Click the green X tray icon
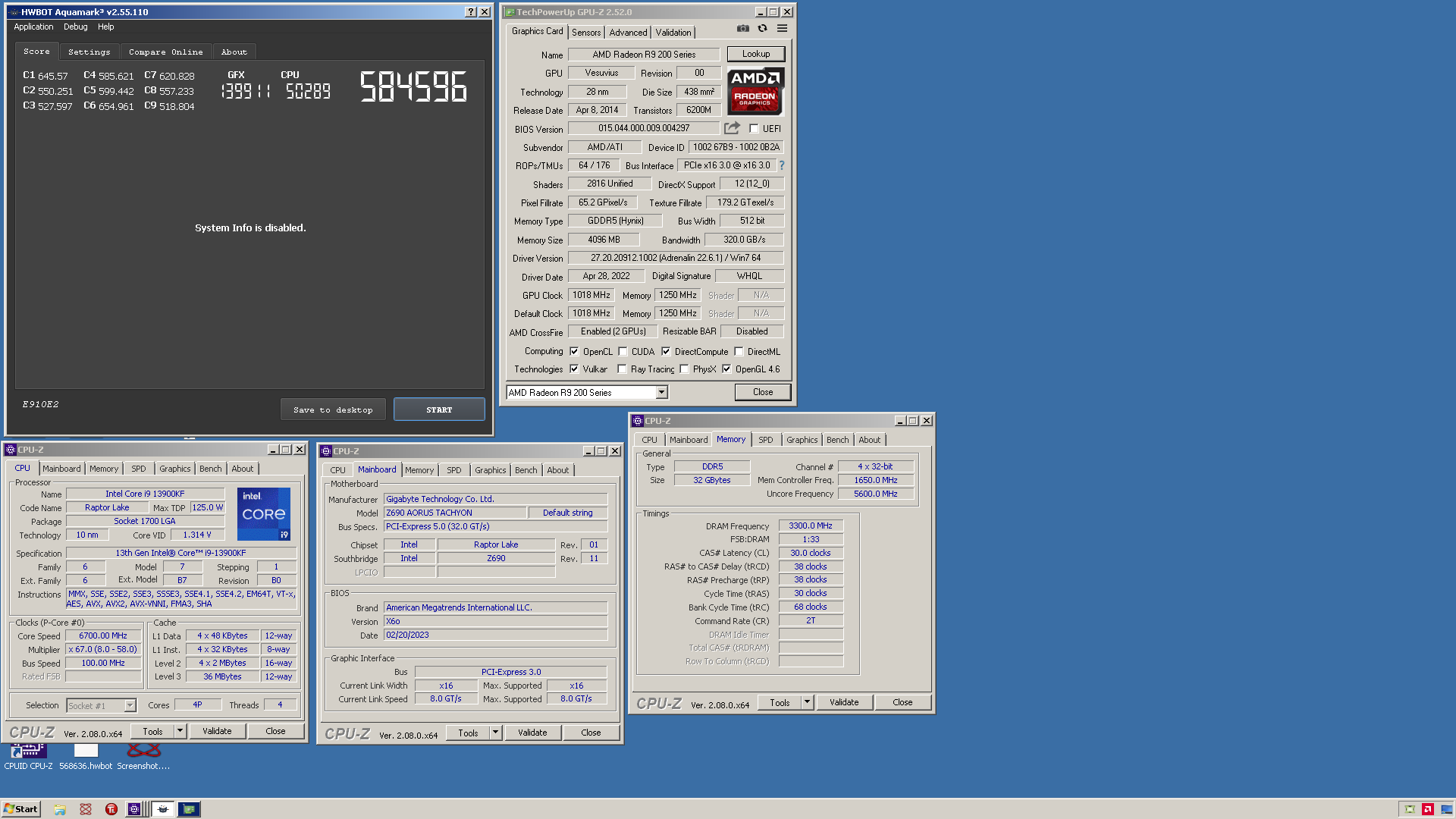1456x819 pixels. coord(1410,809)
